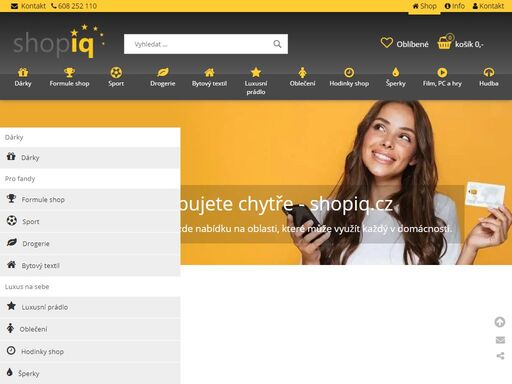Click the shopiq logo
This screenshot has width=512, height=384.
pyautogui.click(x=59, y=42)
